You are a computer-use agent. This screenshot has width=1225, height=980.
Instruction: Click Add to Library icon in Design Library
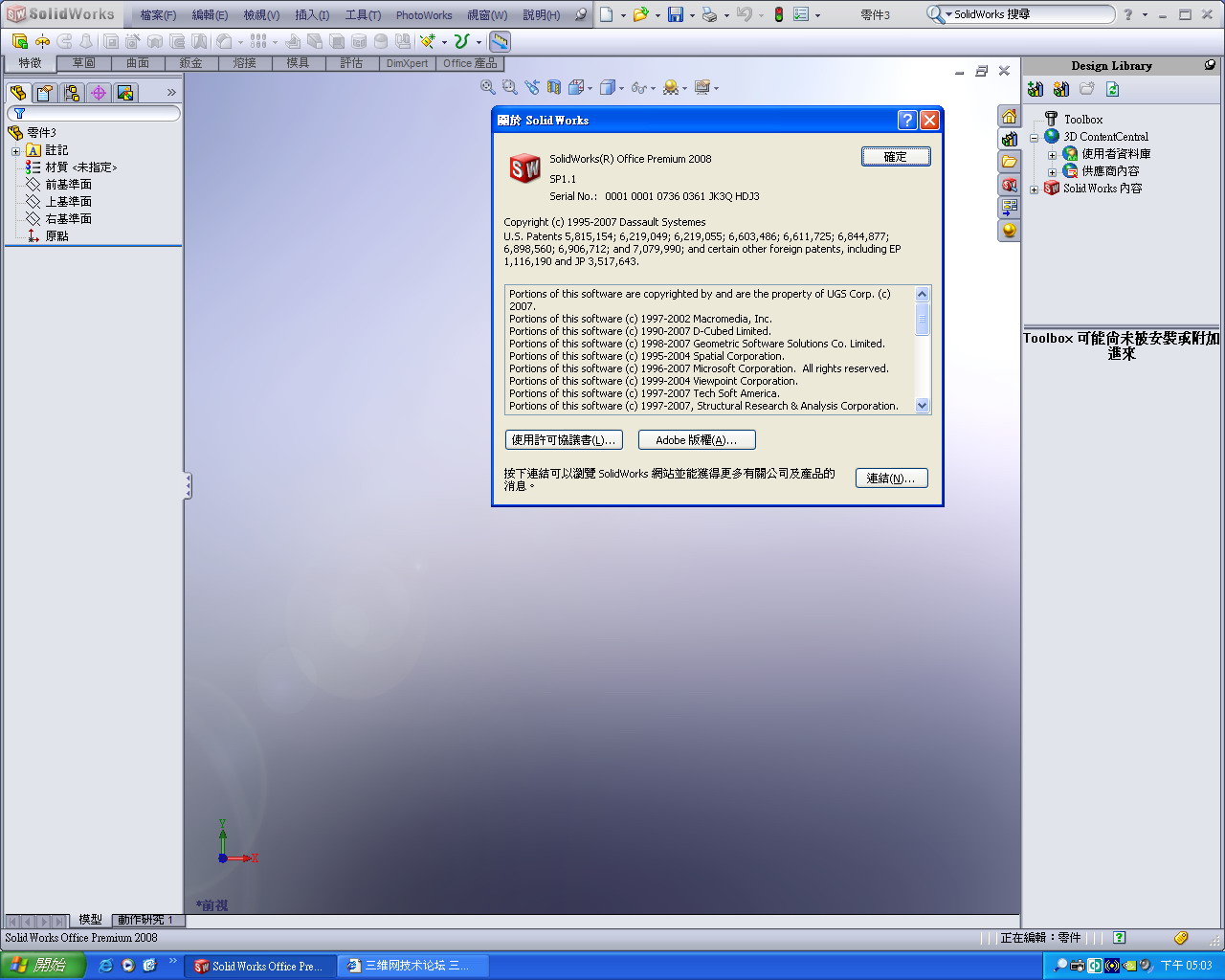click(x=1036, y=89)
